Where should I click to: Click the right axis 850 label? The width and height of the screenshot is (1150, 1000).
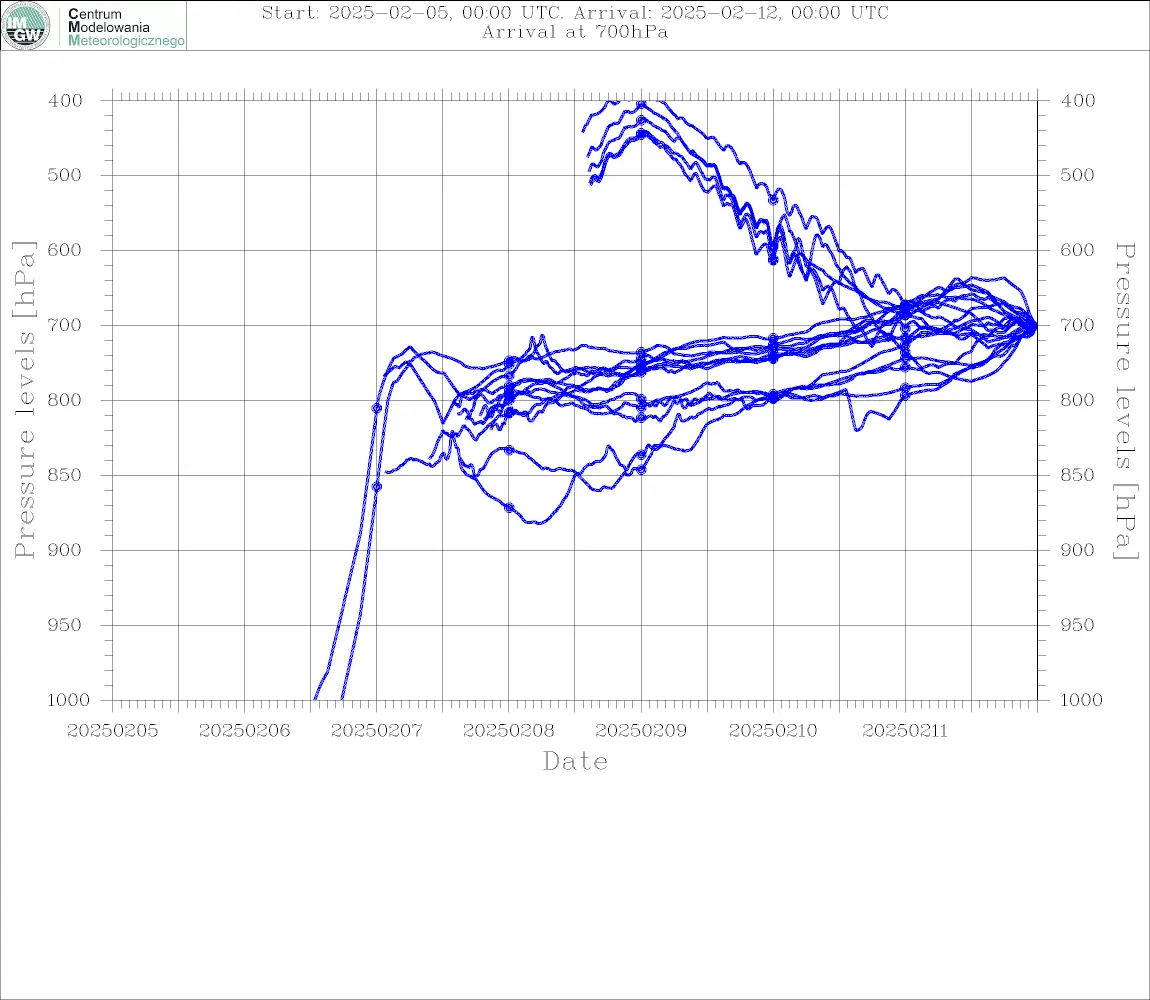pyautogui.click(x=1077, y=475)
